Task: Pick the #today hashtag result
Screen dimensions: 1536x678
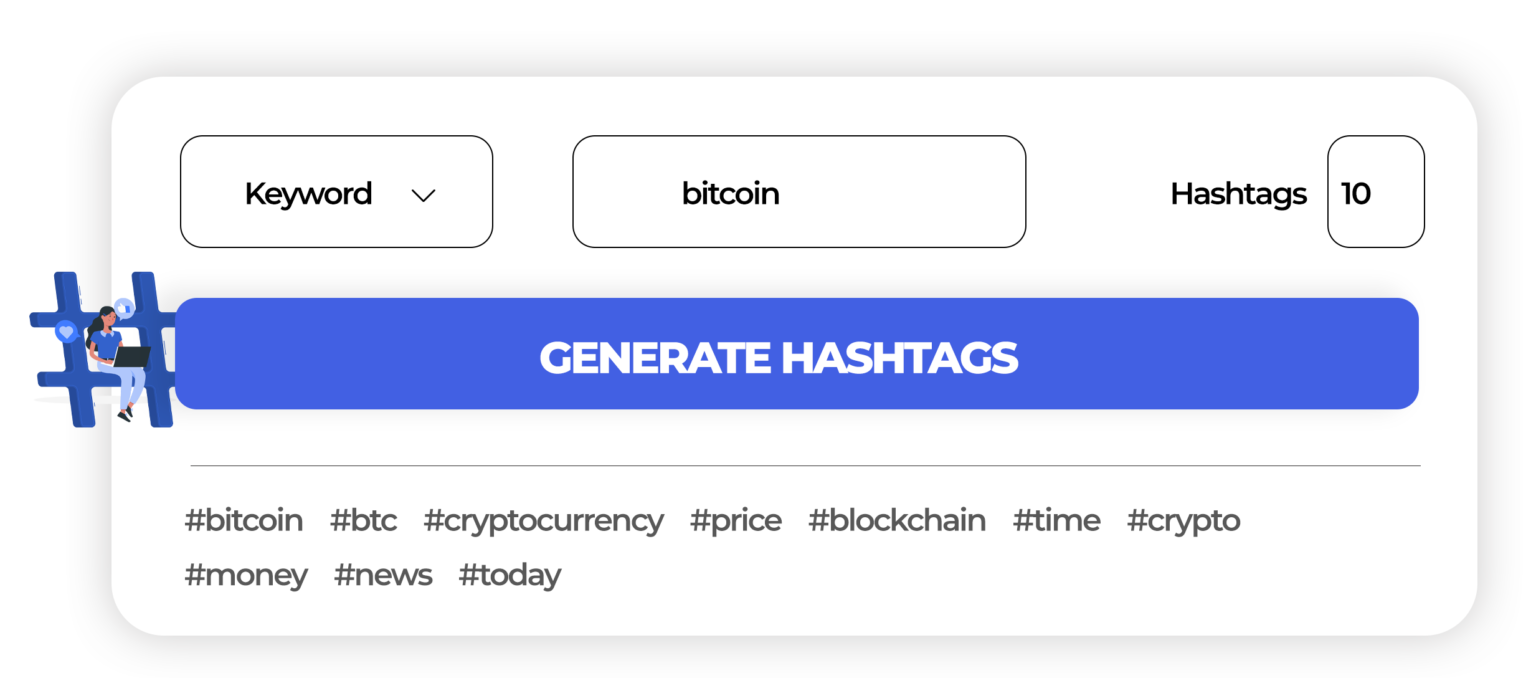Action: tap(509, 576)
